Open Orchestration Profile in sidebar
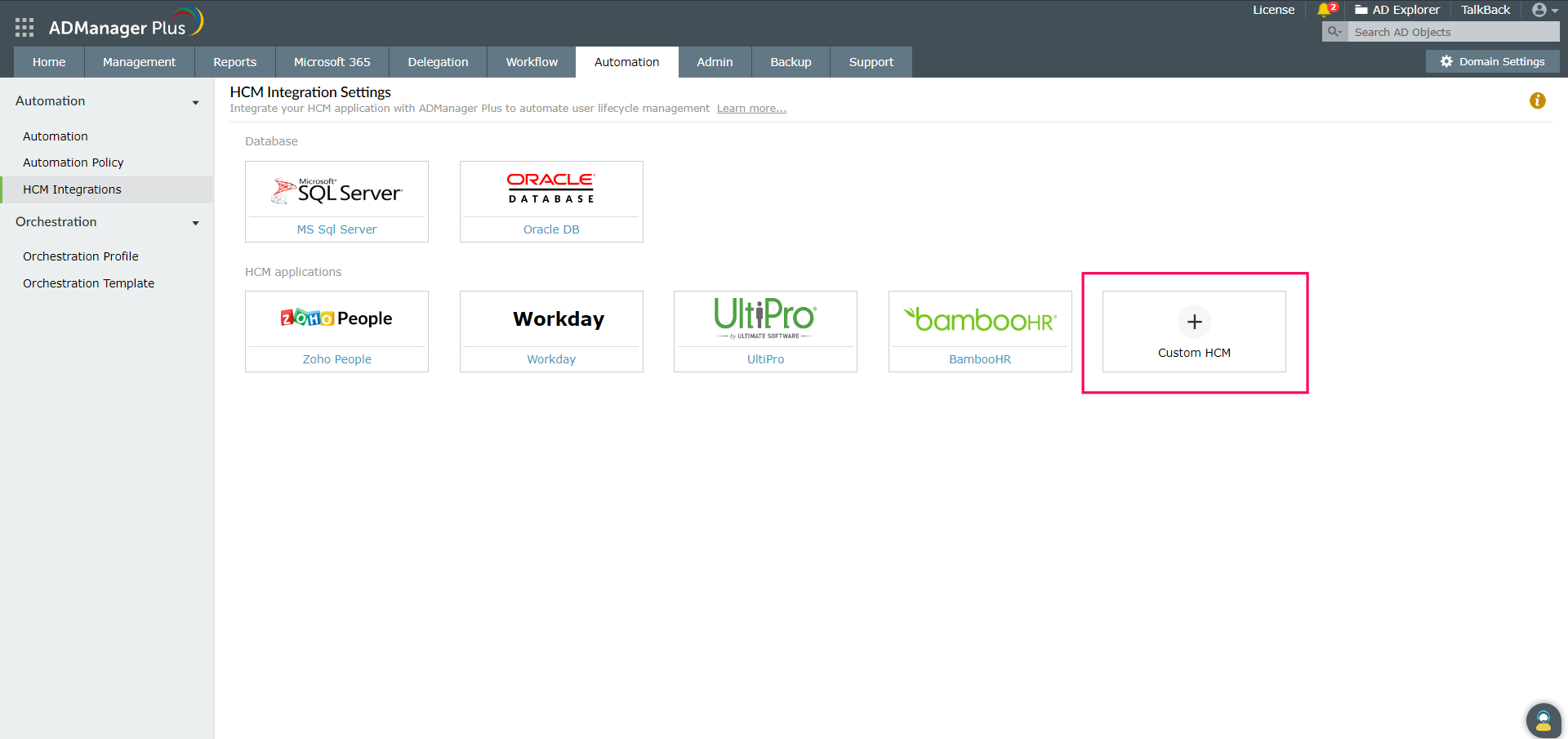This screenshot has width=1568, height=739. point(81,256)
